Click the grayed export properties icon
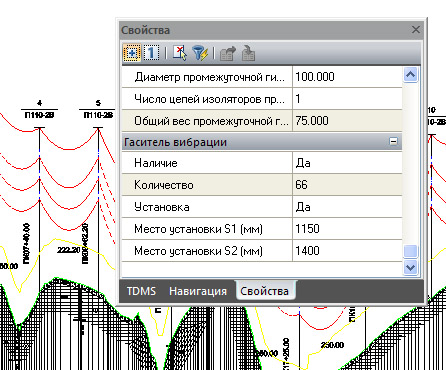The width and height of the screenshot is (446, 370). pyautogui.click(x=228, y=53)
